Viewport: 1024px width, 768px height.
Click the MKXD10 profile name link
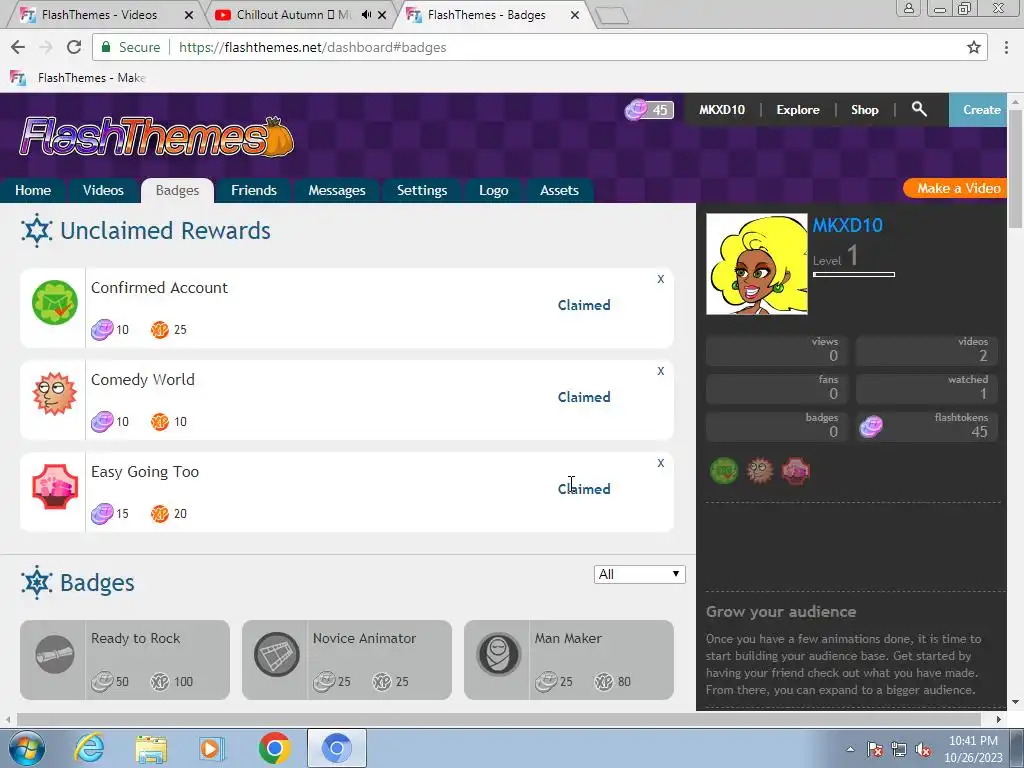[x=848, y=225]
